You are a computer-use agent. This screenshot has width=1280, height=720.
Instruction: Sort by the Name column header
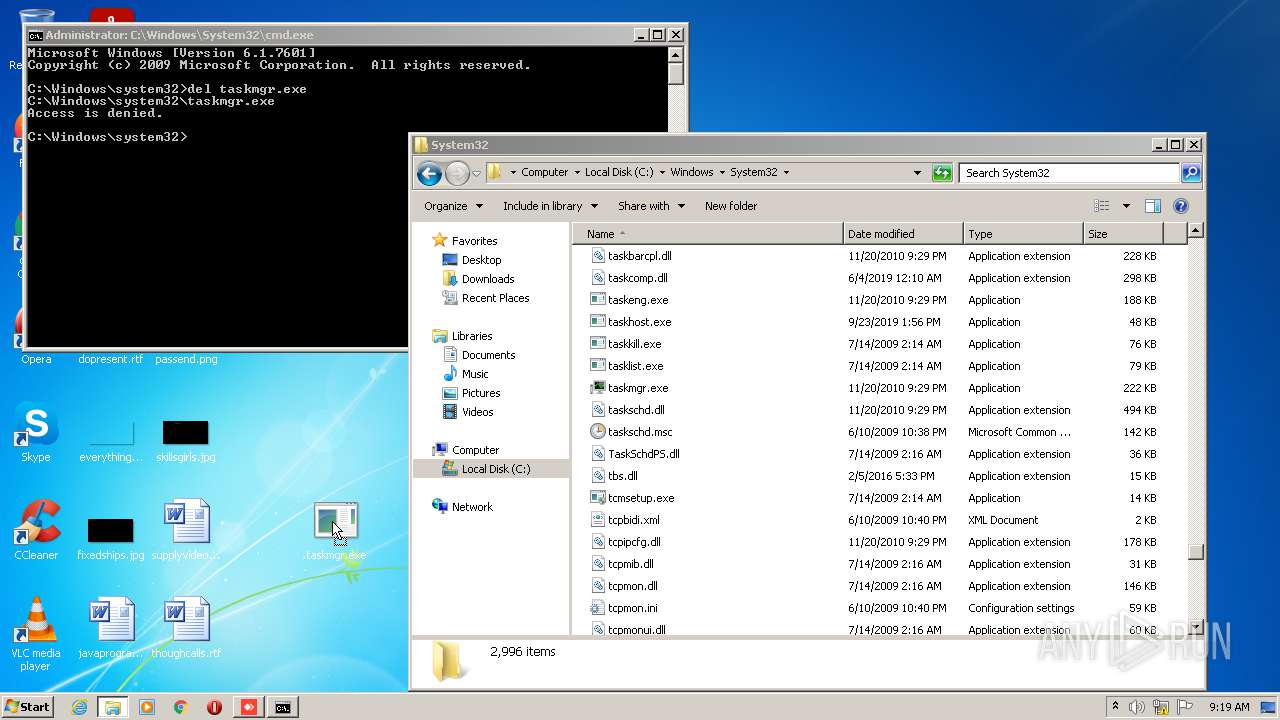tap(708, 234)
